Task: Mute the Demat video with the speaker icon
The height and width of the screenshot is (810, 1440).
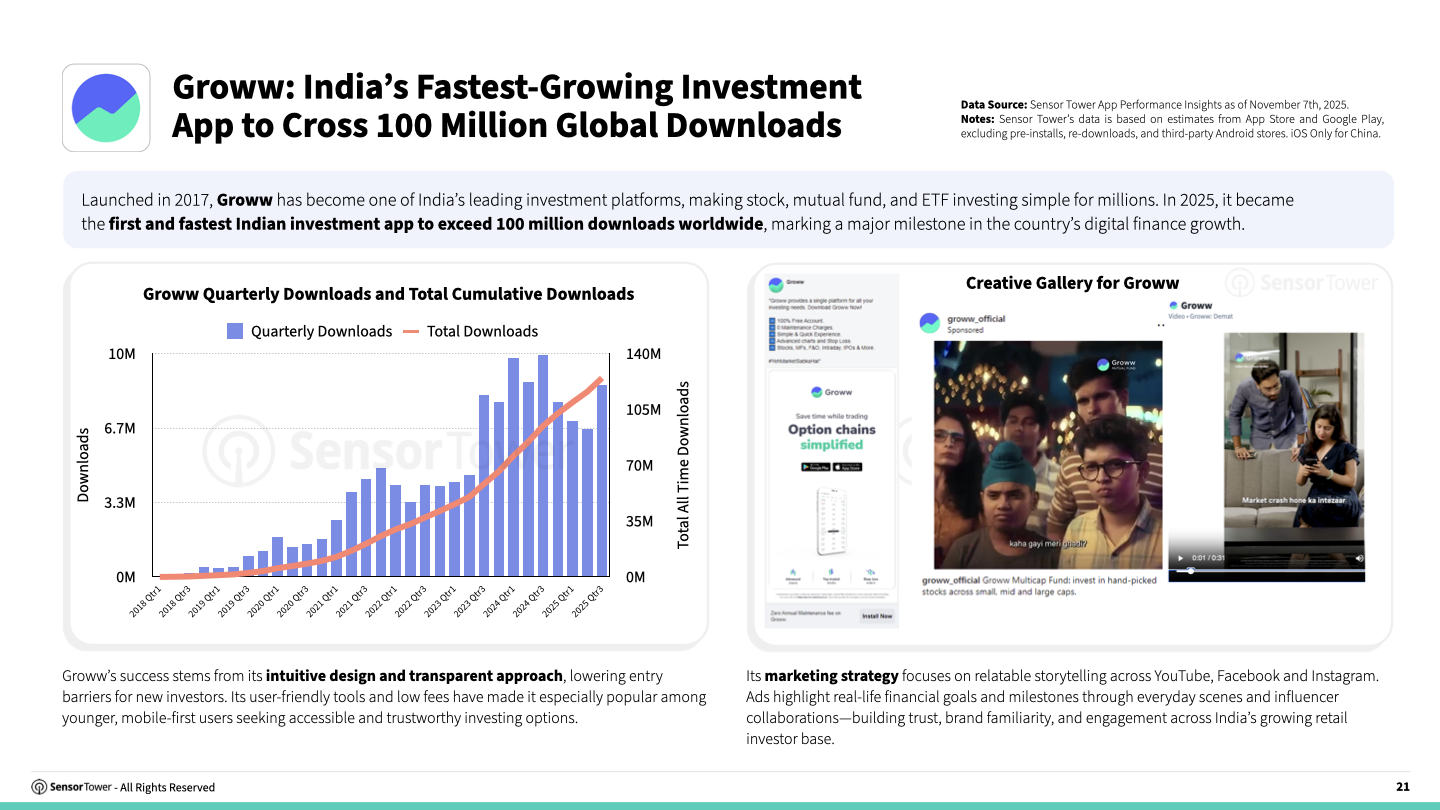Action: click(1360, 557)
